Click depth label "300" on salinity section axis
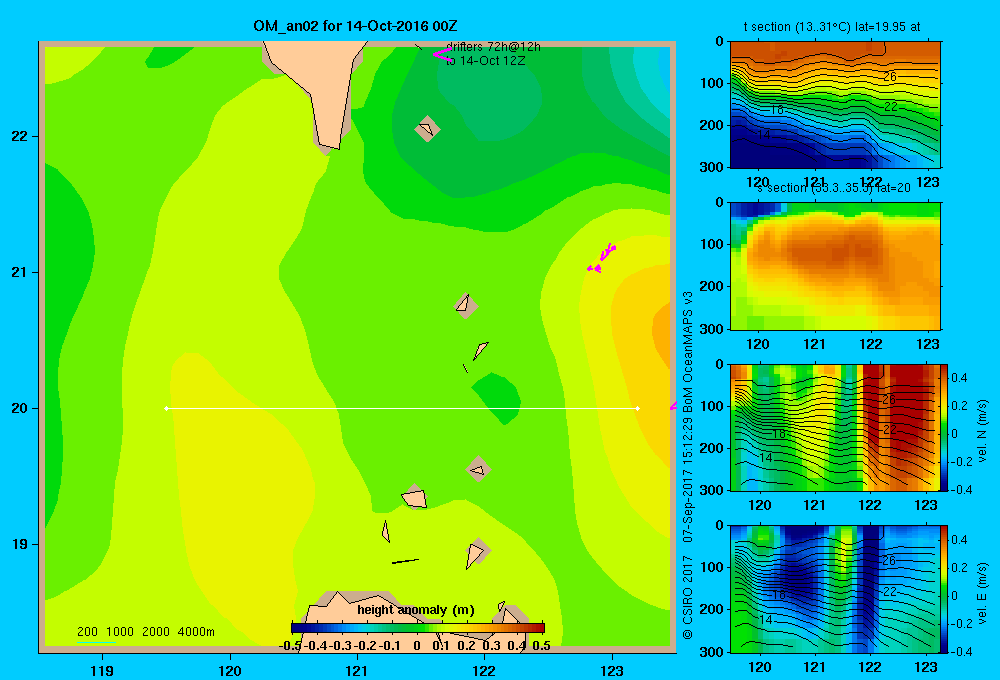This screenshot has height=680, width=1000. pyautogui.click(x=713, y=329)
